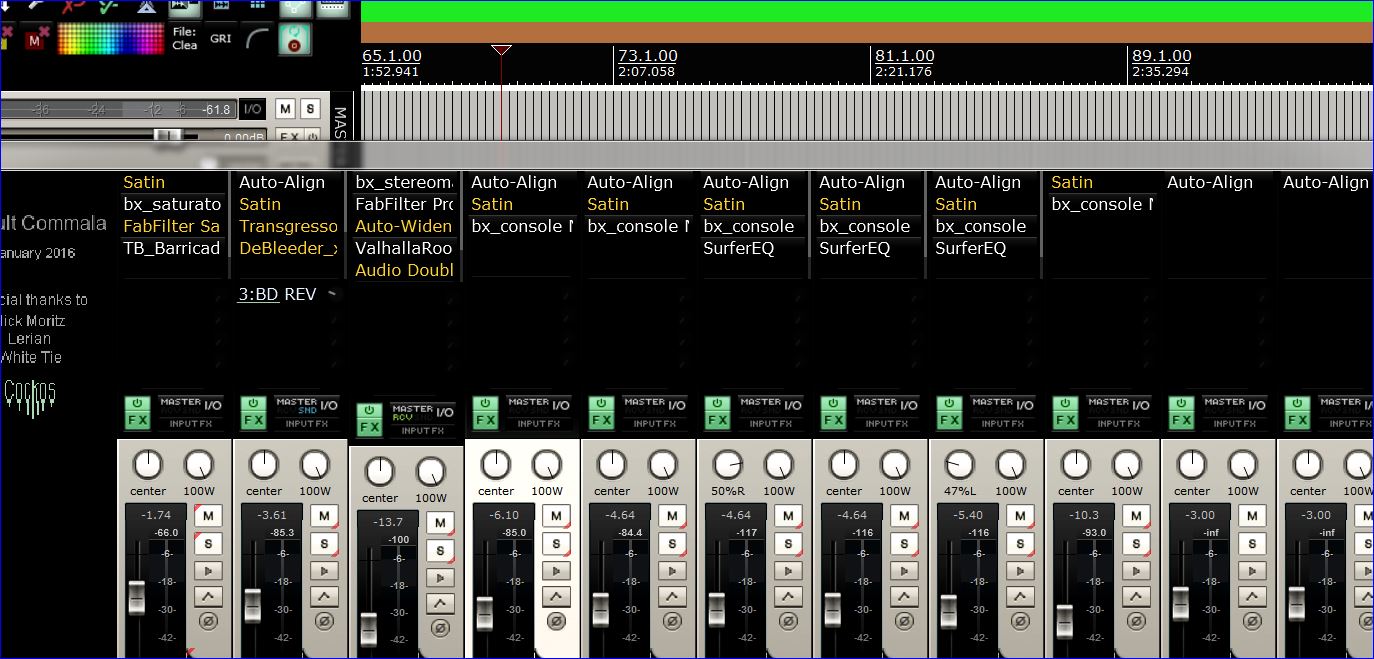The width and height of the screenshot is (1374, 659).
Task: Mute the track with volume -10.3
Action: click(x=1136, y=516)
